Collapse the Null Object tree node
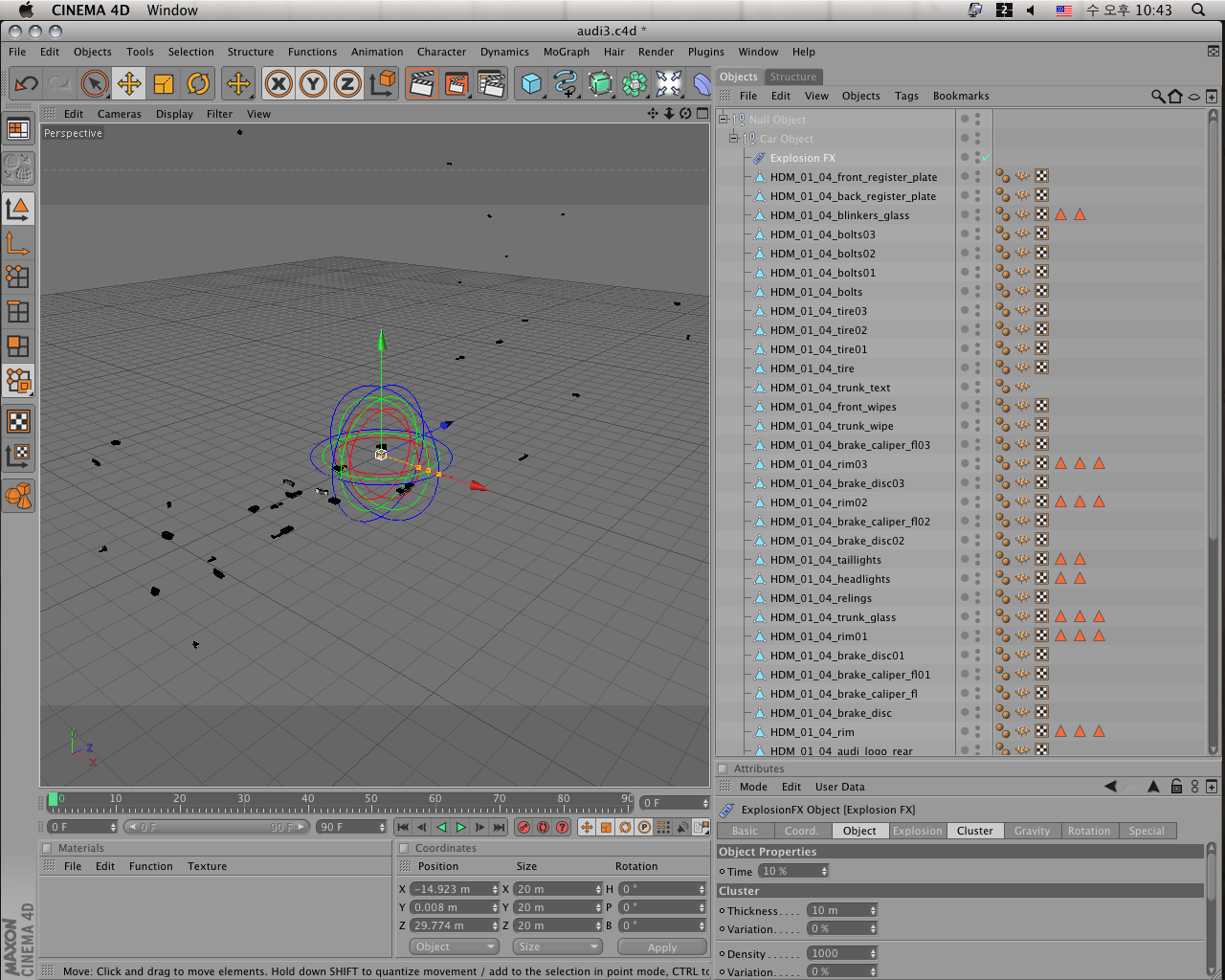This screenshot has height=980, width=1225. click(724, 120)
